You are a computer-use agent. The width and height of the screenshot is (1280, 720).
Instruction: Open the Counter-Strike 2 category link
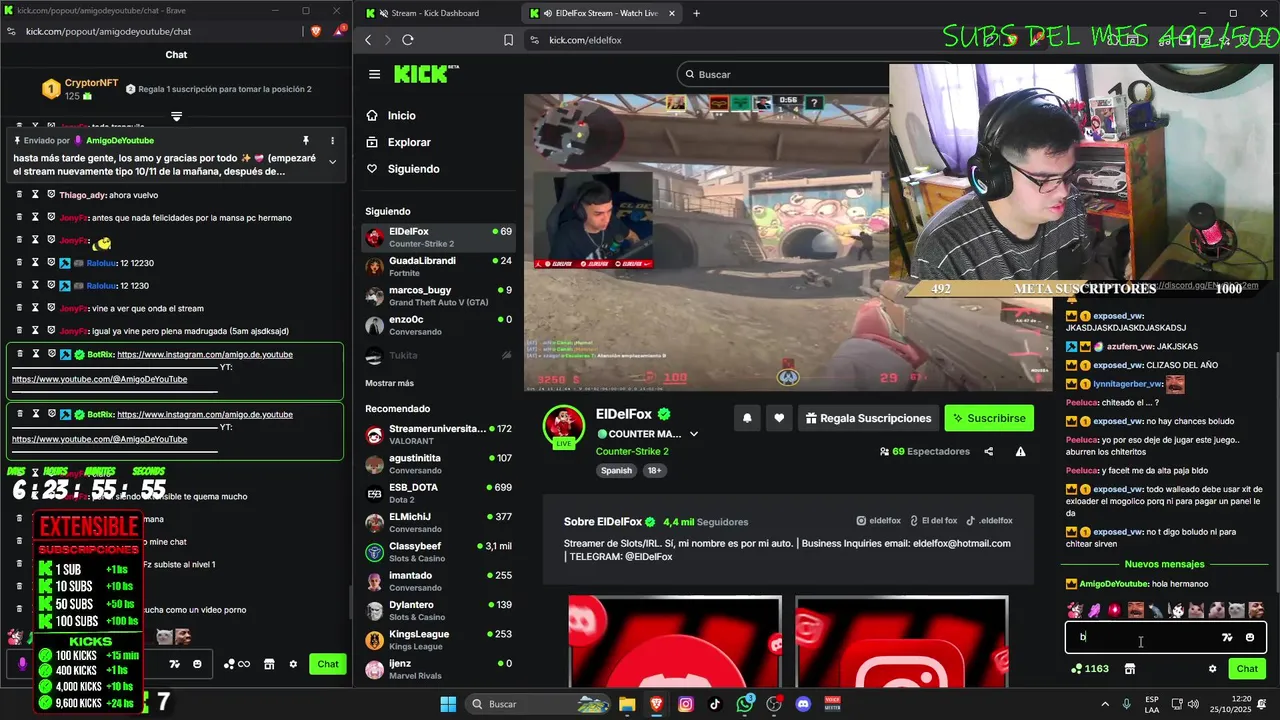(x=632, y=451)
